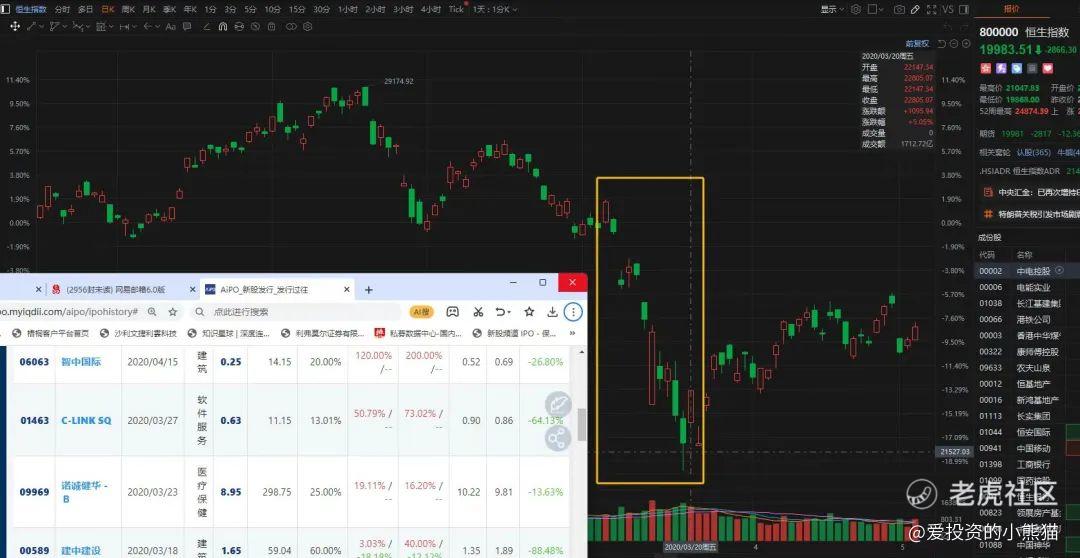
Task: Open the 智中国际 stock link
Action: tap(81, 361)
